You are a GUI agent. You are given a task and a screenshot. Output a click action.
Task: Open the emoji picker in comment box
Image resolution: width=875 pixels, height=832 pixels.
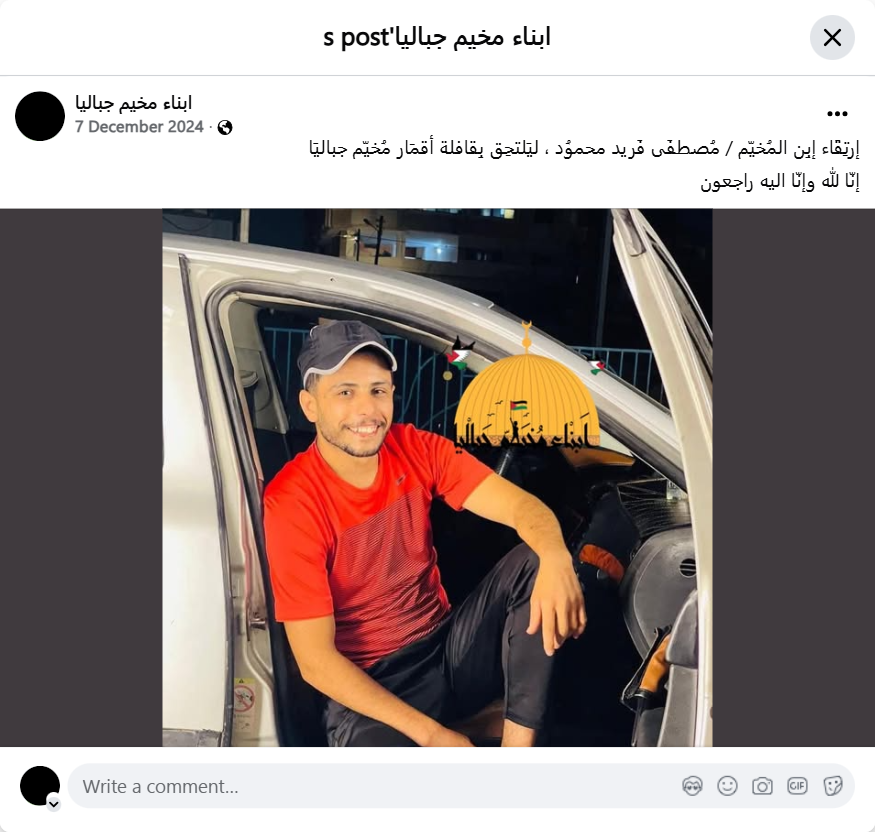click(727, 786)
